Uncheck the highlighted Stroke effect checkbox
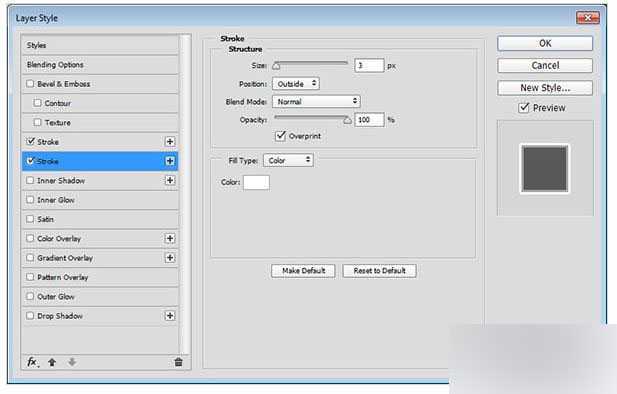The width and height of the screenshot is (617, 394). [x=30, y=161]
